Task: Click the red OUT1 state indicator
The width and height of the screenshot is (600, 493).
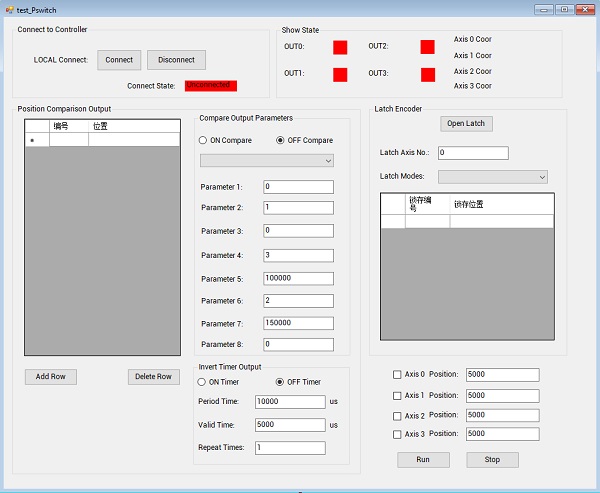Action: (x=340, y=74)
